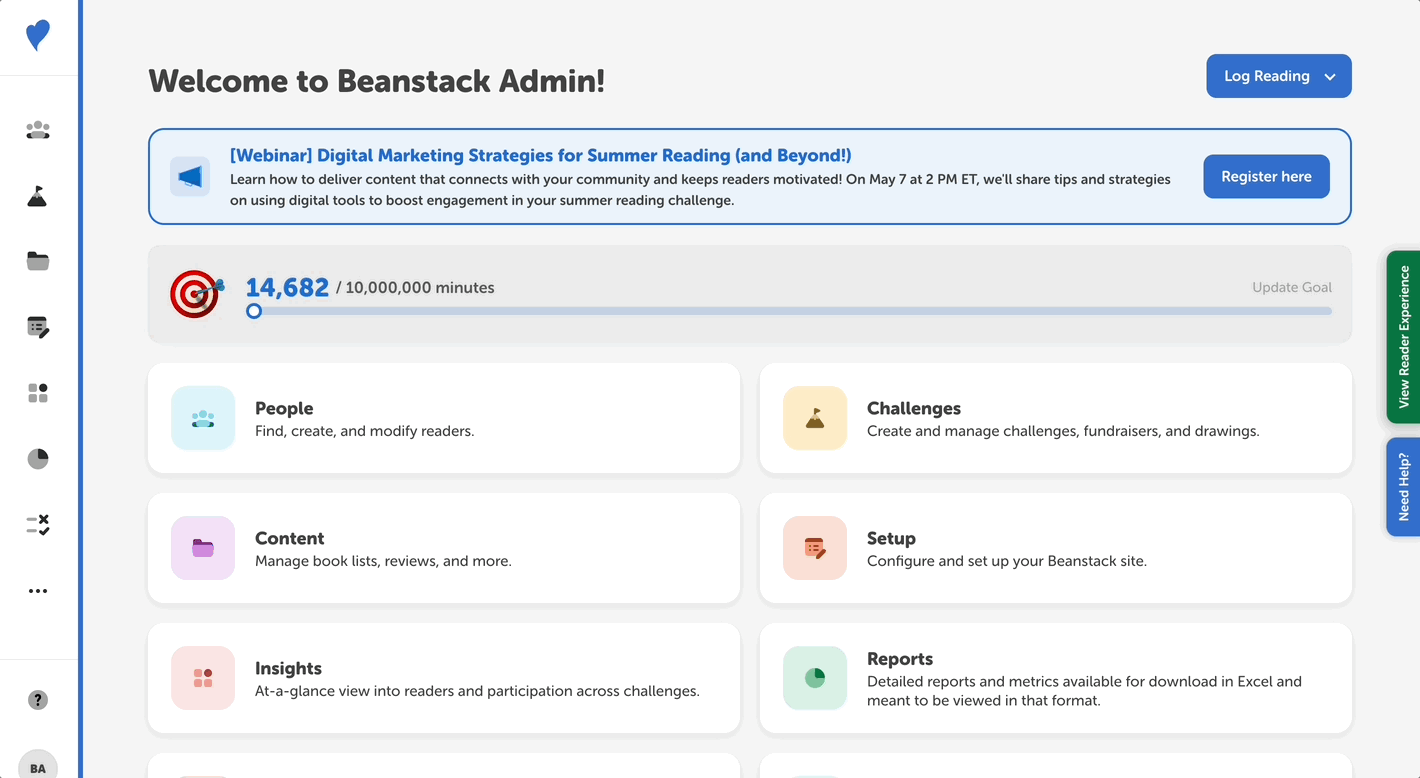This screenshot has height=778, width=1420.
Task: Open the more options ellipsis in the sidebar
Action: tap(37, 590)
